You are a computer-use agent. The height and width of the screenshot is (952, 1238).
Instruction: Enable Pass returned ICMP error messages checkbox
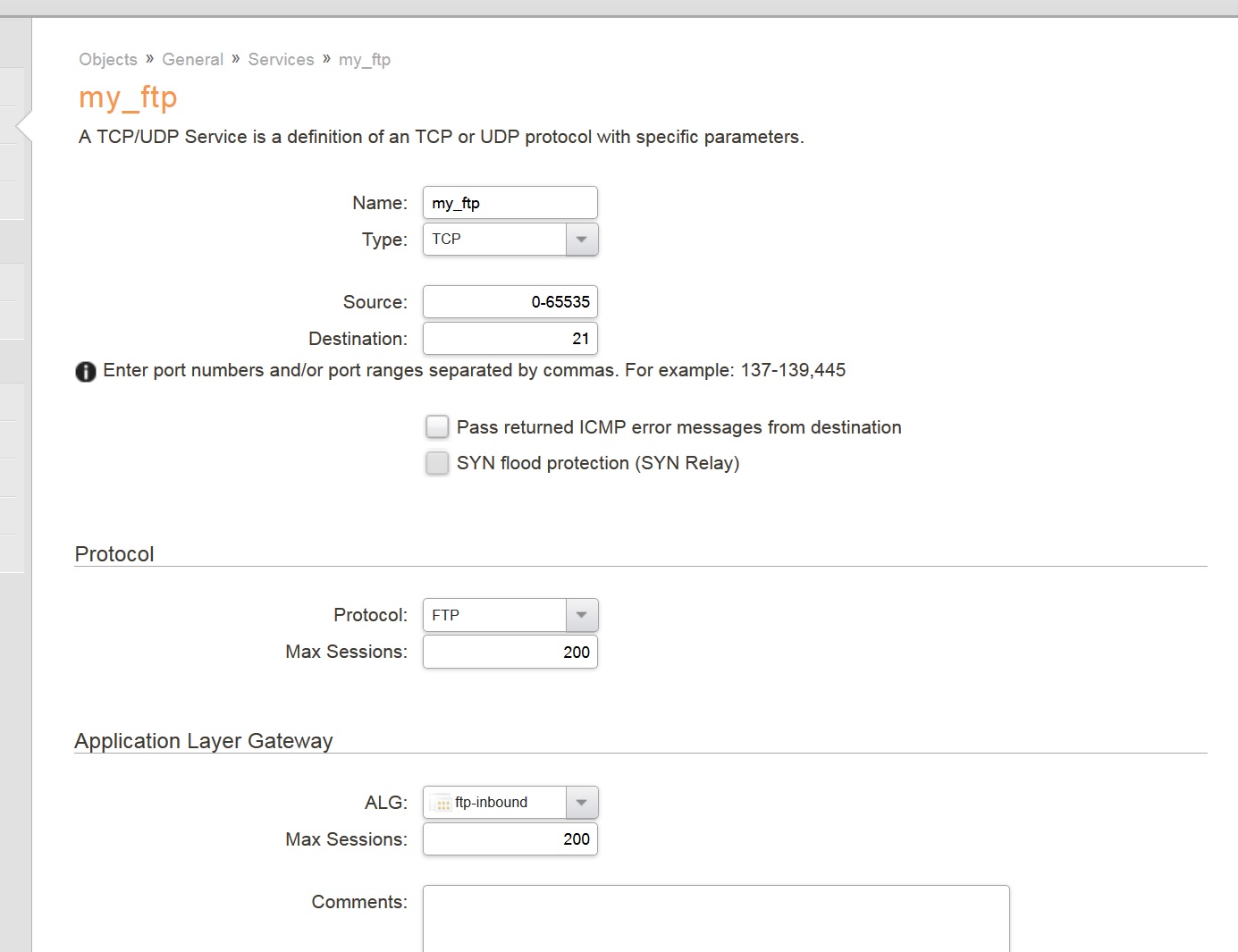(x=437, y=427)
